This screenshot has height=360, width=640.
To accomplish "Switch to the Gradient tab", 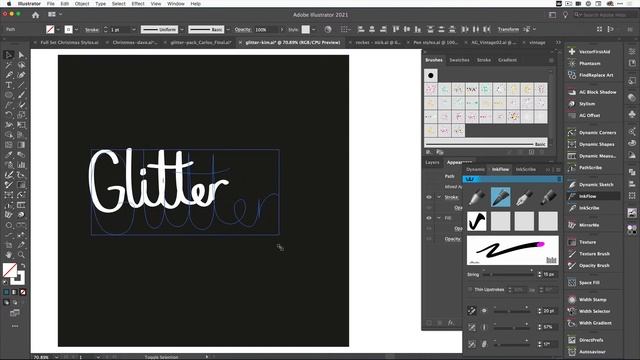I will [x=507, y=60].
